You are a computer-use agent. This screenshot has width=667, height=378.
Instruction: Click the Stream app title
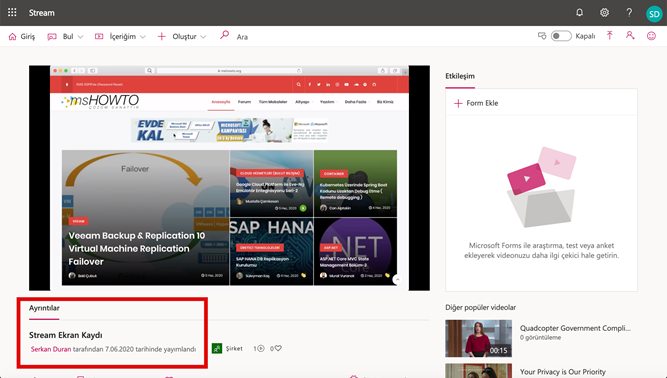click(42, 13)
